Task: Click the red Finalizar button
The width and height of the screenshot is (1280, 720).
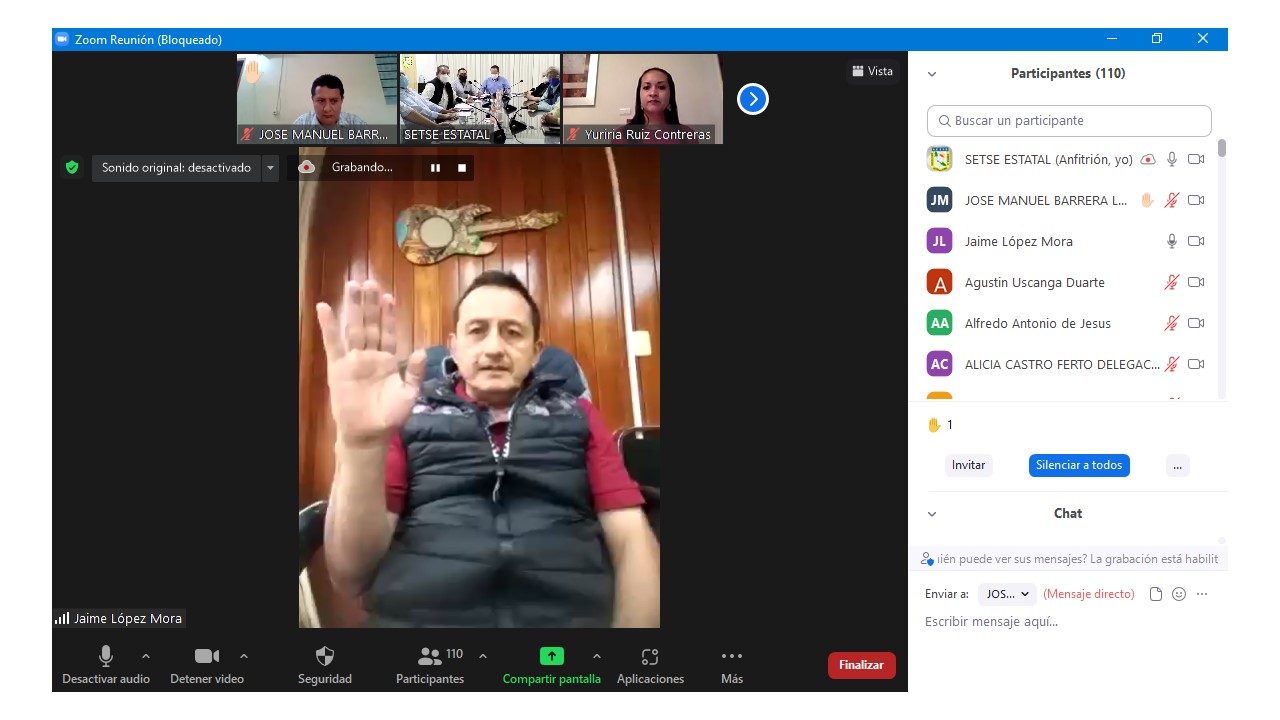Action: point(861,665)
